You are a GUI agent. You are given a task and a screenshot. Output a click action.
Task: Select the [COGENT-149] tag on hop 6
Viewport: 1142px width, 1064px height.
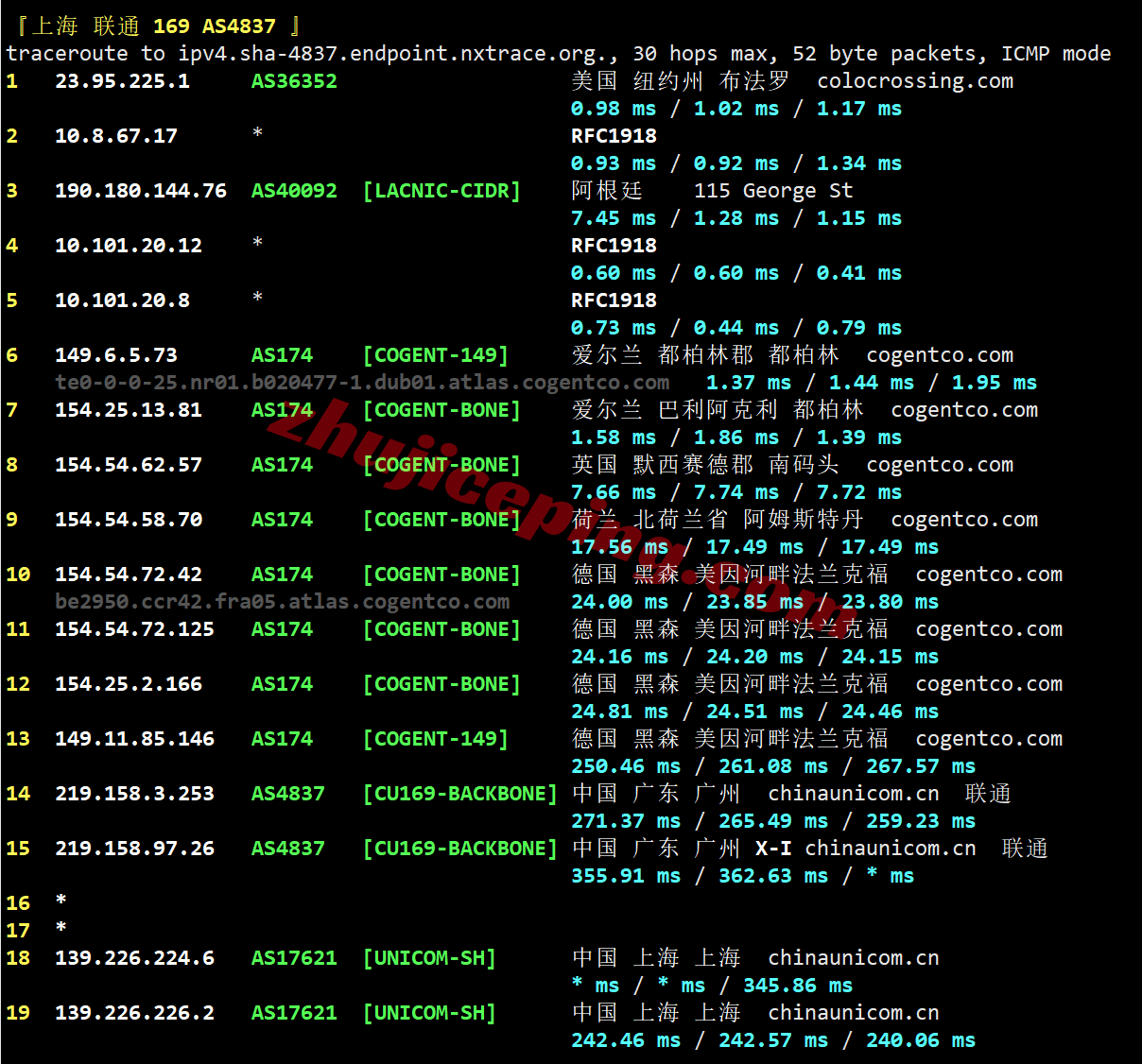[436, 355]
